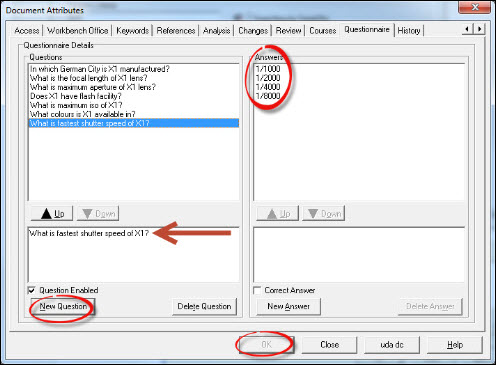Select question 'In which German City is X1 manufactured?'
This screenshot has width=496, height=365.
point(133,69)
